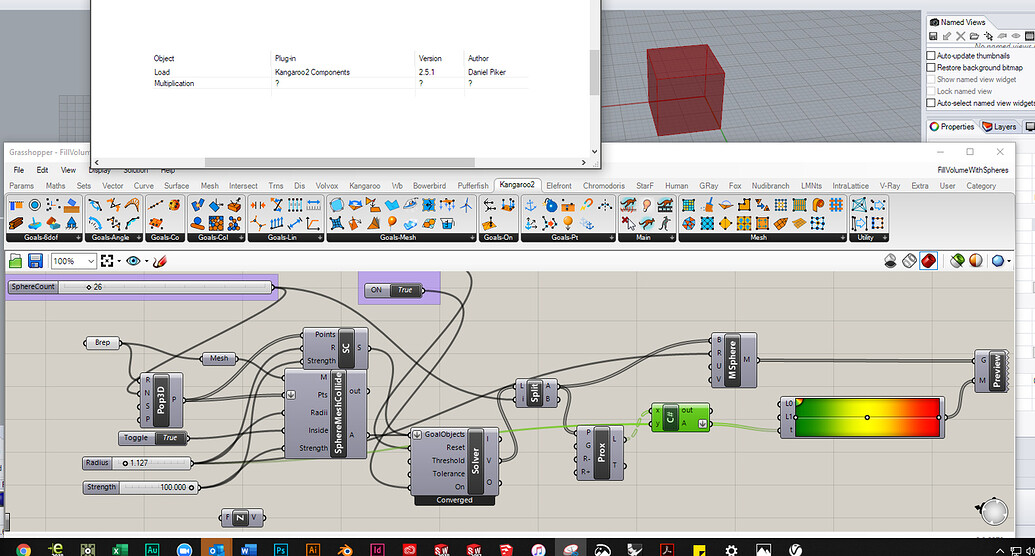Image resolution: width=1035 pixels, height=556 pixels.
Task: Expand the preview eye options arrow
Action: (x=145, y=261)
